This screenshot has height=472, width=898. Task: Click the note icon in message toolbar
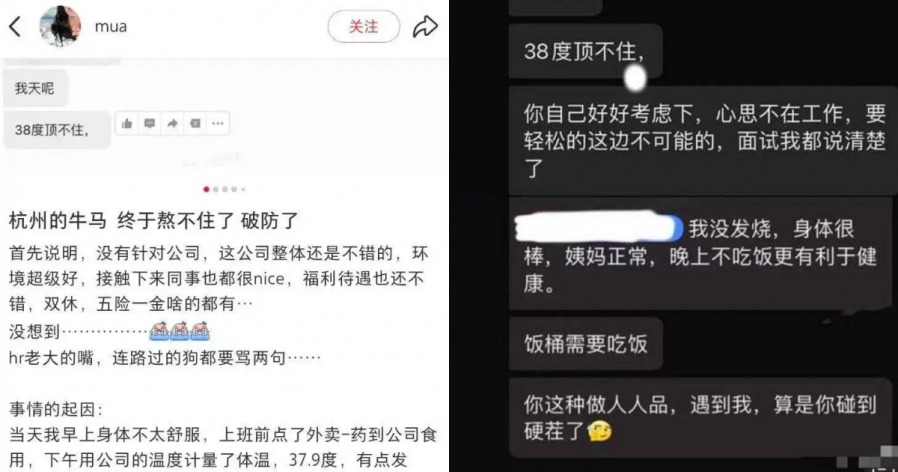point(195,123)
